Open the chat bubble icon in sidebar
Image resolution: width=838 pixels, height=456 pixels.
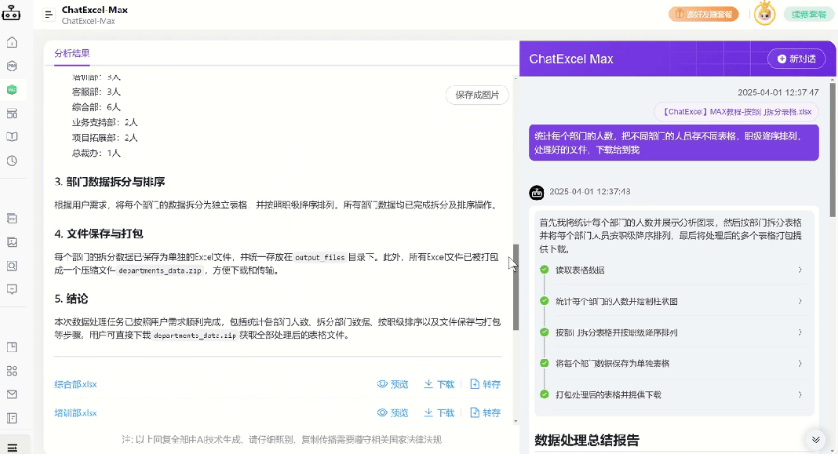pyautogui.click(x=12, y=289)
